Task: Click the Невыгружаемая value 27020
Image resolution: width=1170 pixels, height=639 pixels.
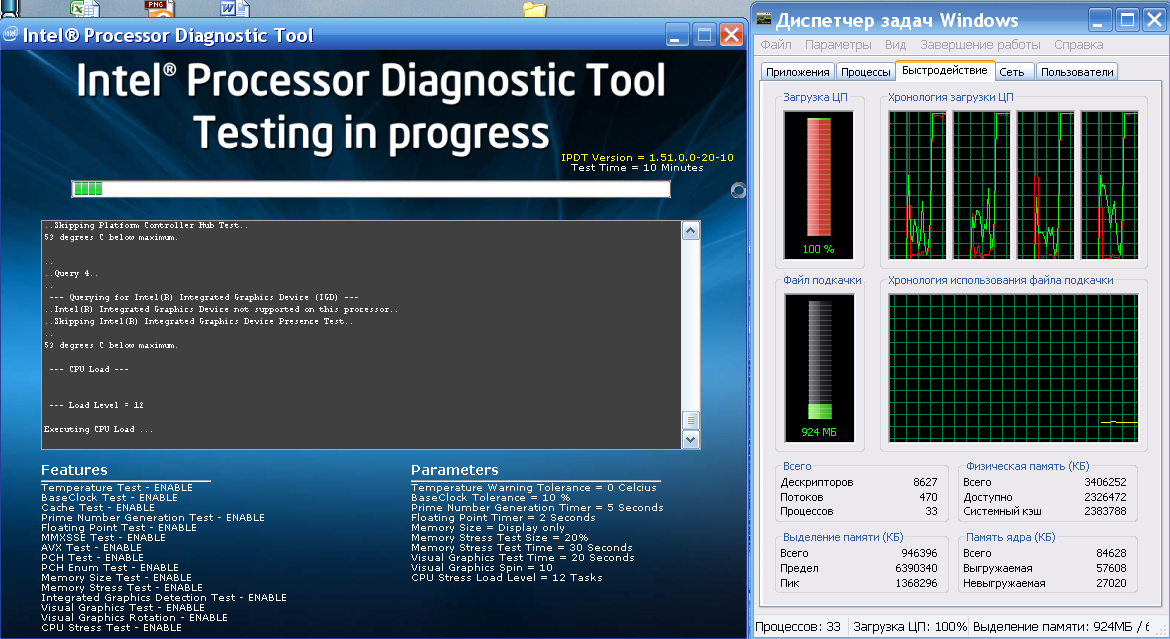Action: pyautogui.click(x=1111, y=583)
